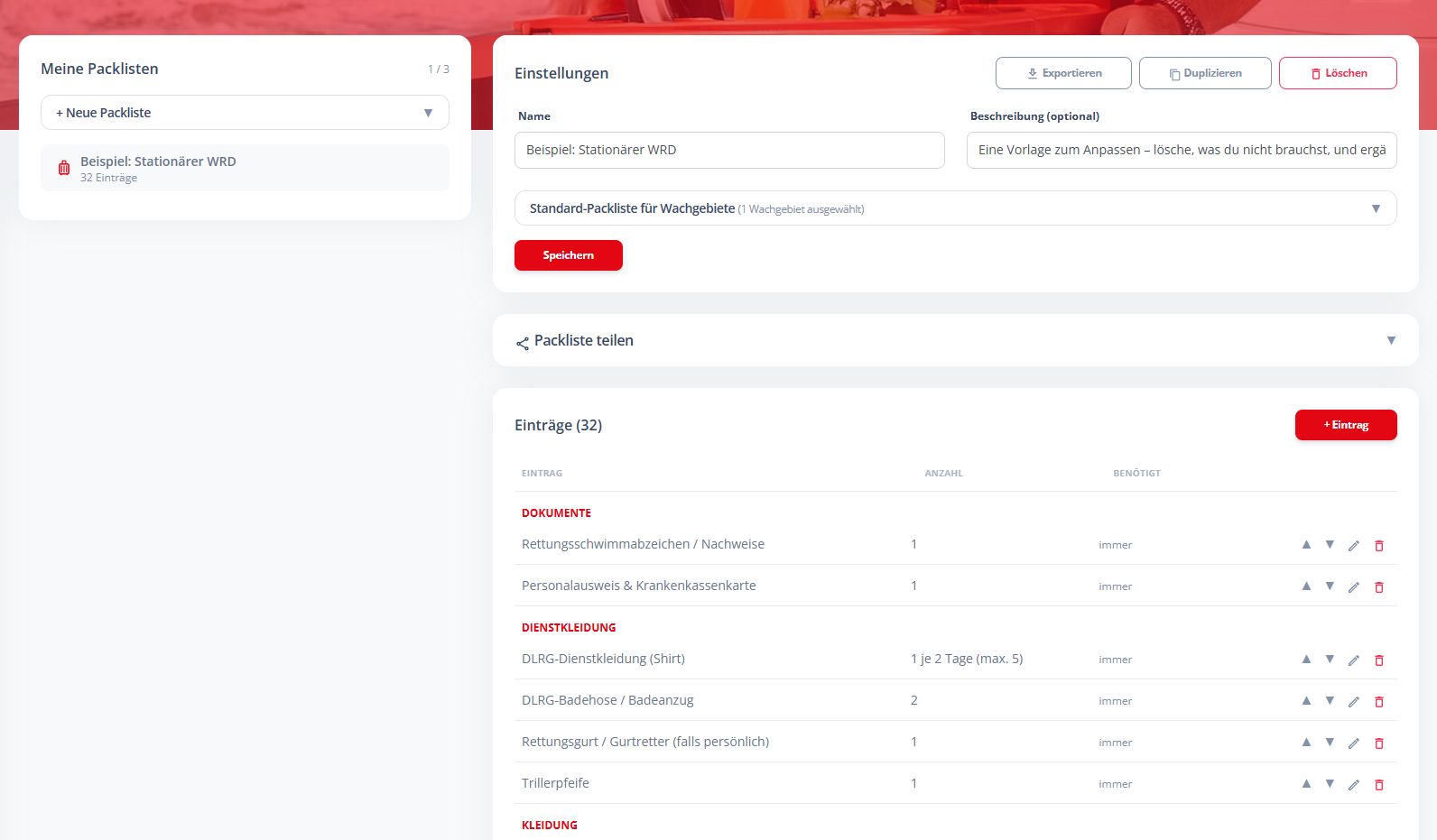This screenshot has height=840, width=1437.
Task: Delete Trillerpfeife entry
Action: [1379, 785]
